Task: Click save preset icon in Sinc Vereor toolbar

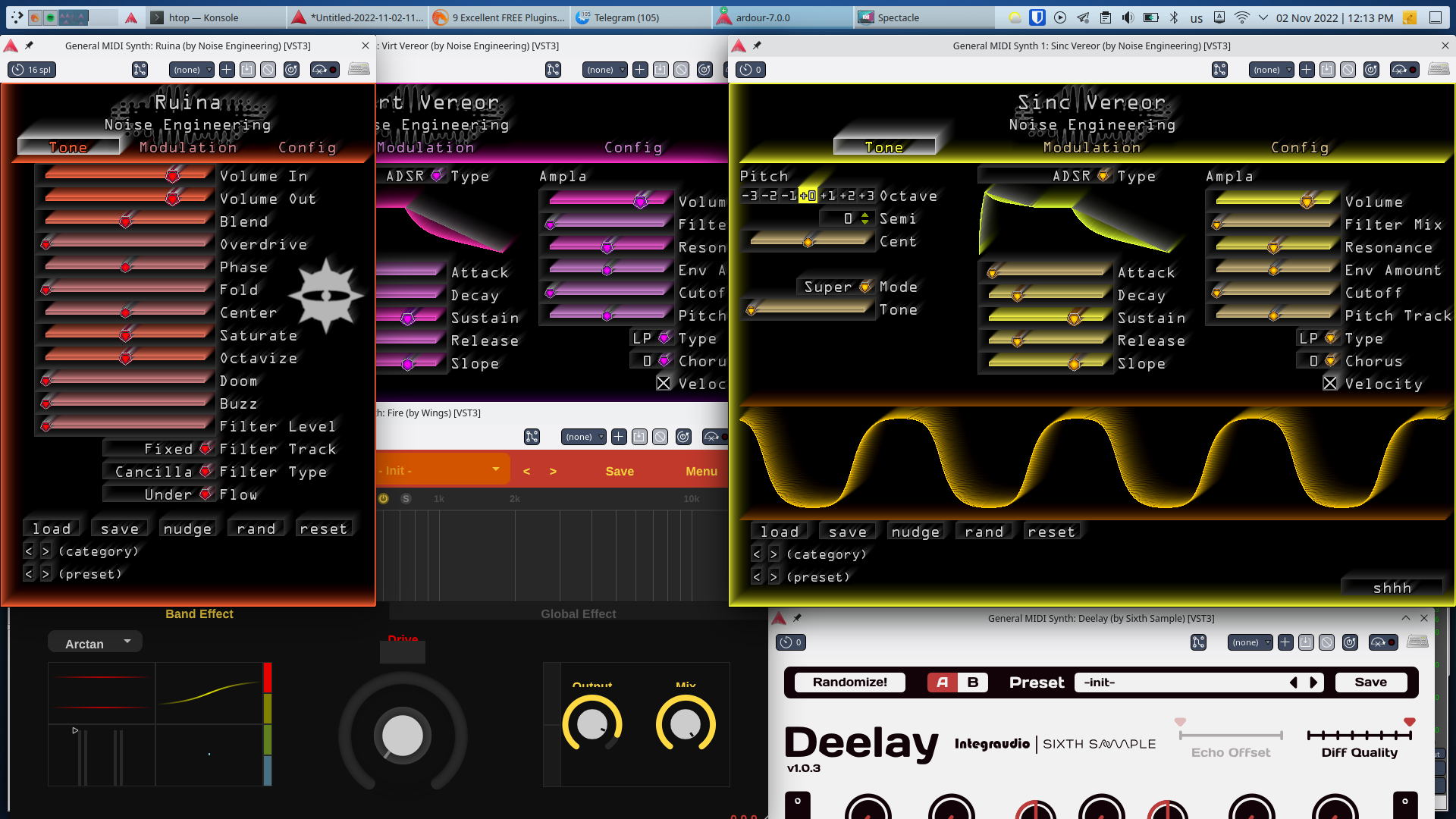Action: pyautogui.click(x=1327, y=70)
